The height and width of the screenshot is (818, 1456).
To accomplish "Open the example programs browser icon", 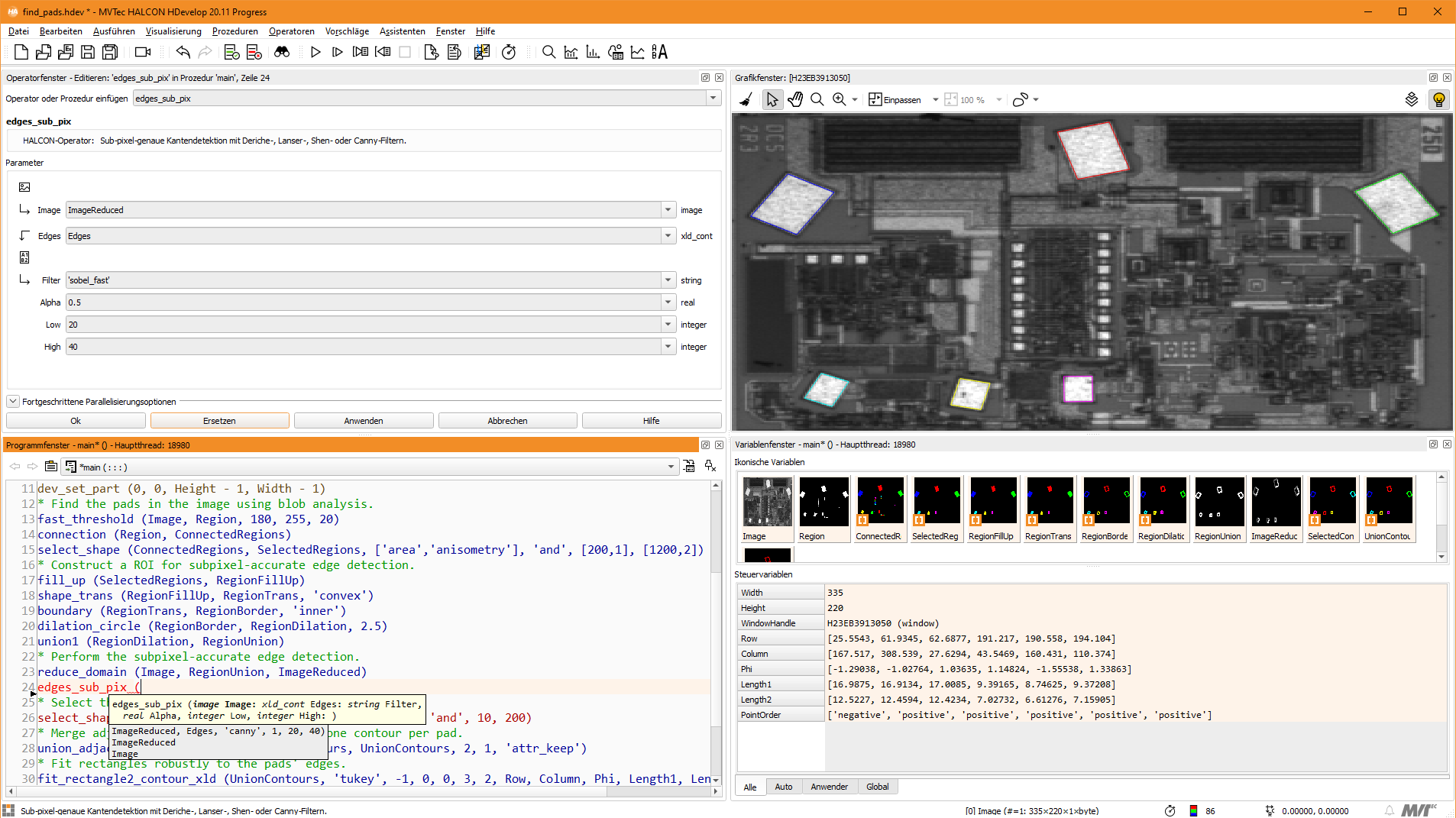I will point(66,52).
